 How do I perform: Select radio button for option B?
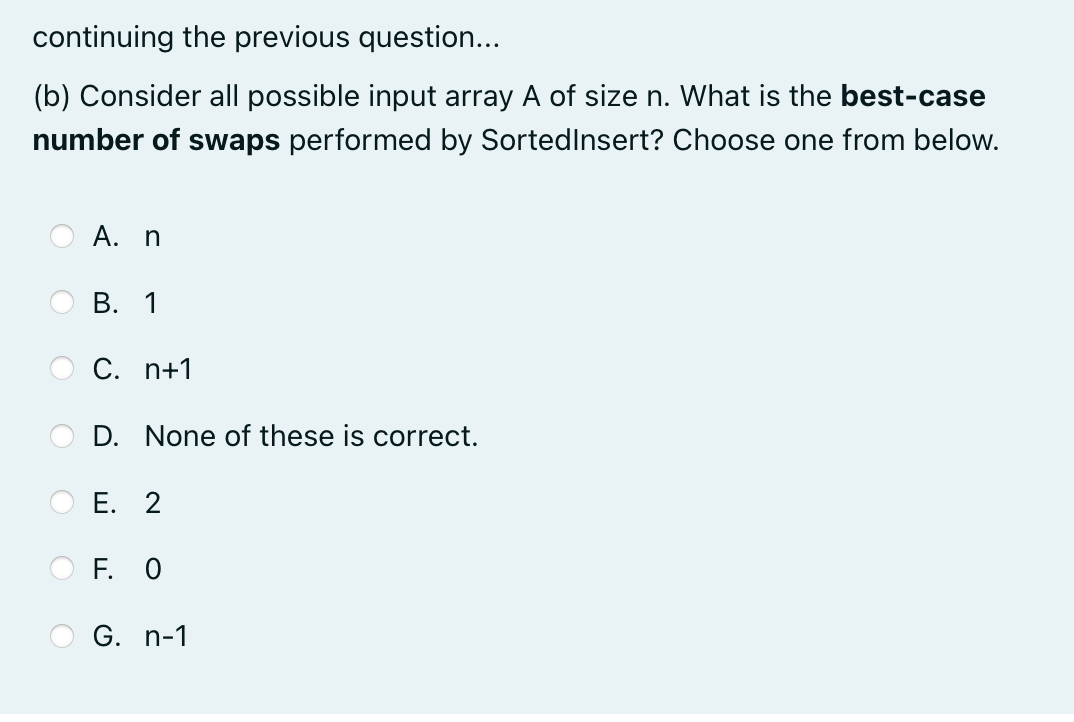[x=62, y=303]
